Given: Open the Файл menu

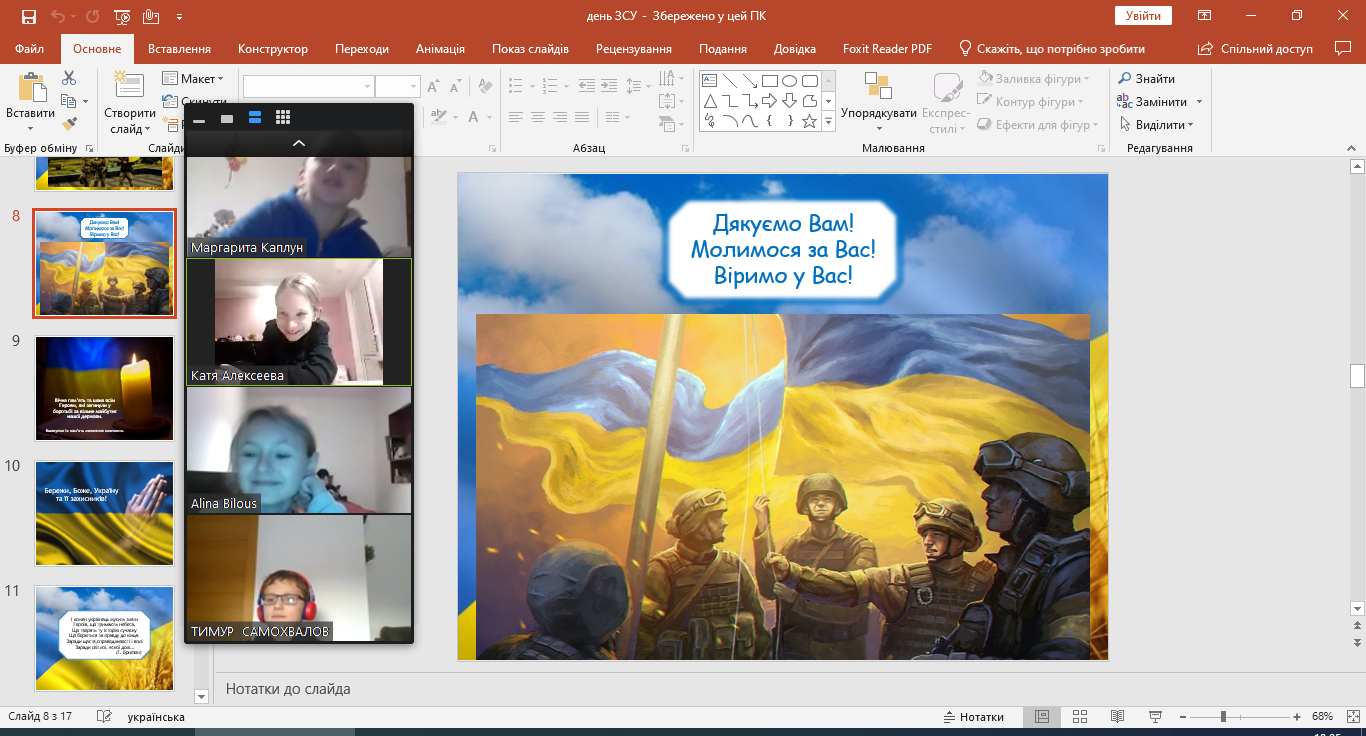Looking at the screenshot, I should (30, 49).
